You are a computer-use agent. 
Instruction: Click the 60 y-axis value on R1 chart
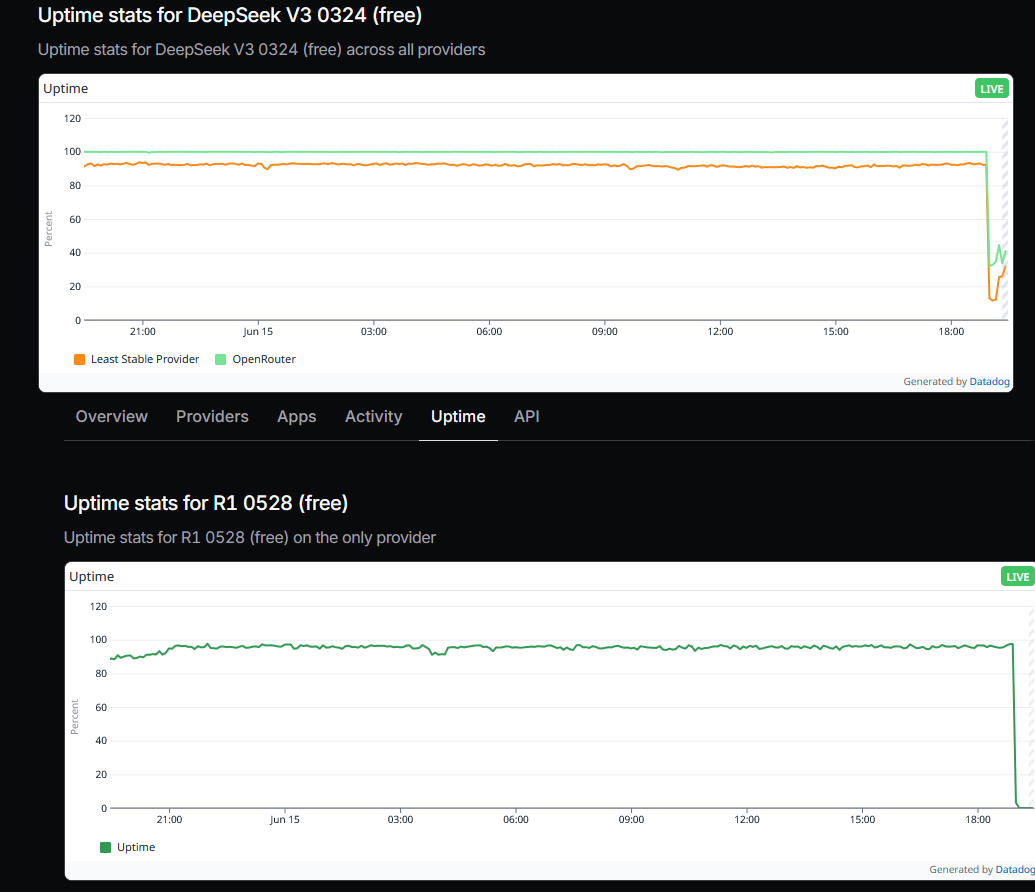[x=101, y=707]
